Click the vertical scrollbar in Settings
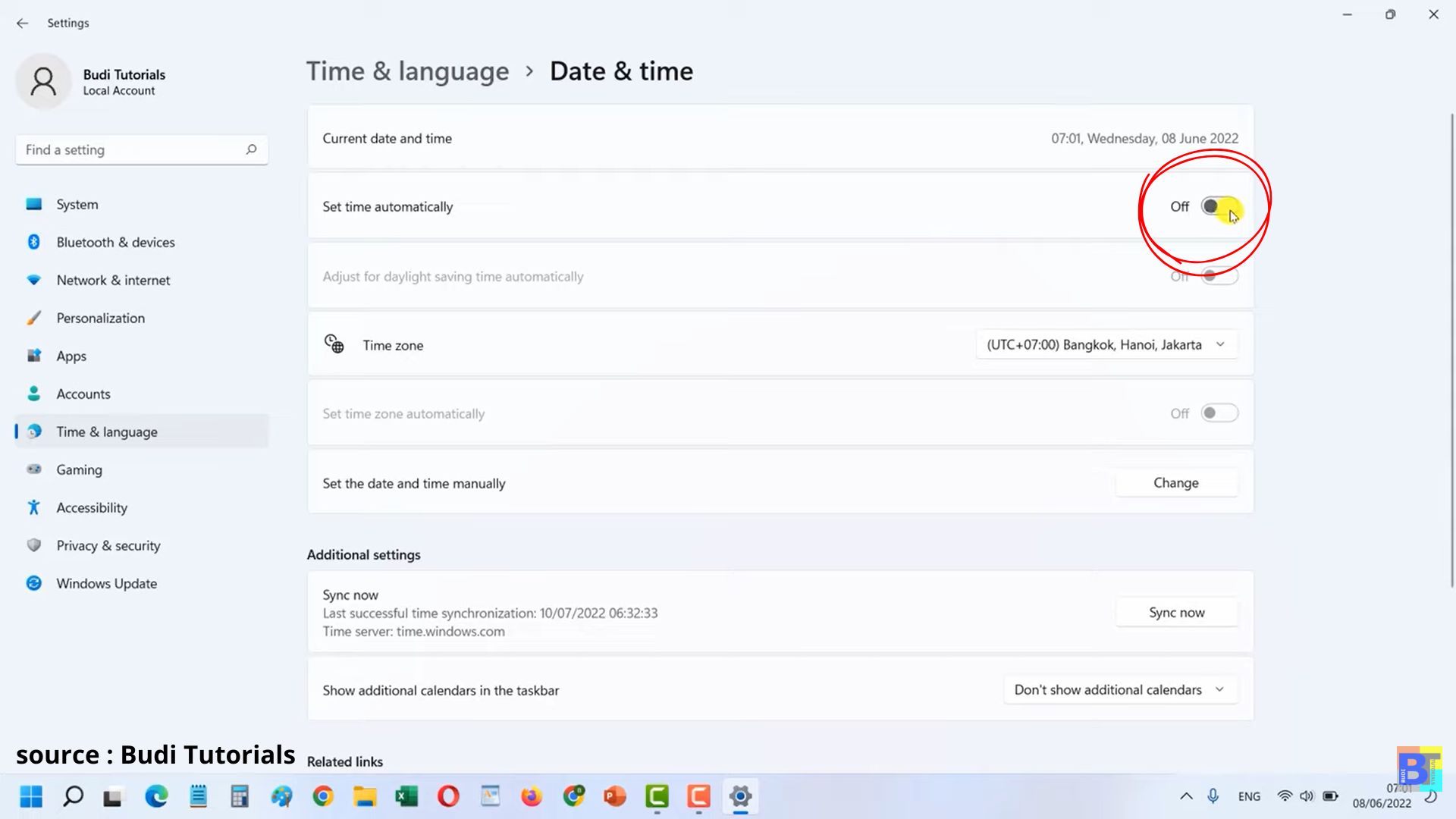This screenshot has height=819, width=1456. pyautogui.click(x=1451, y=350)
